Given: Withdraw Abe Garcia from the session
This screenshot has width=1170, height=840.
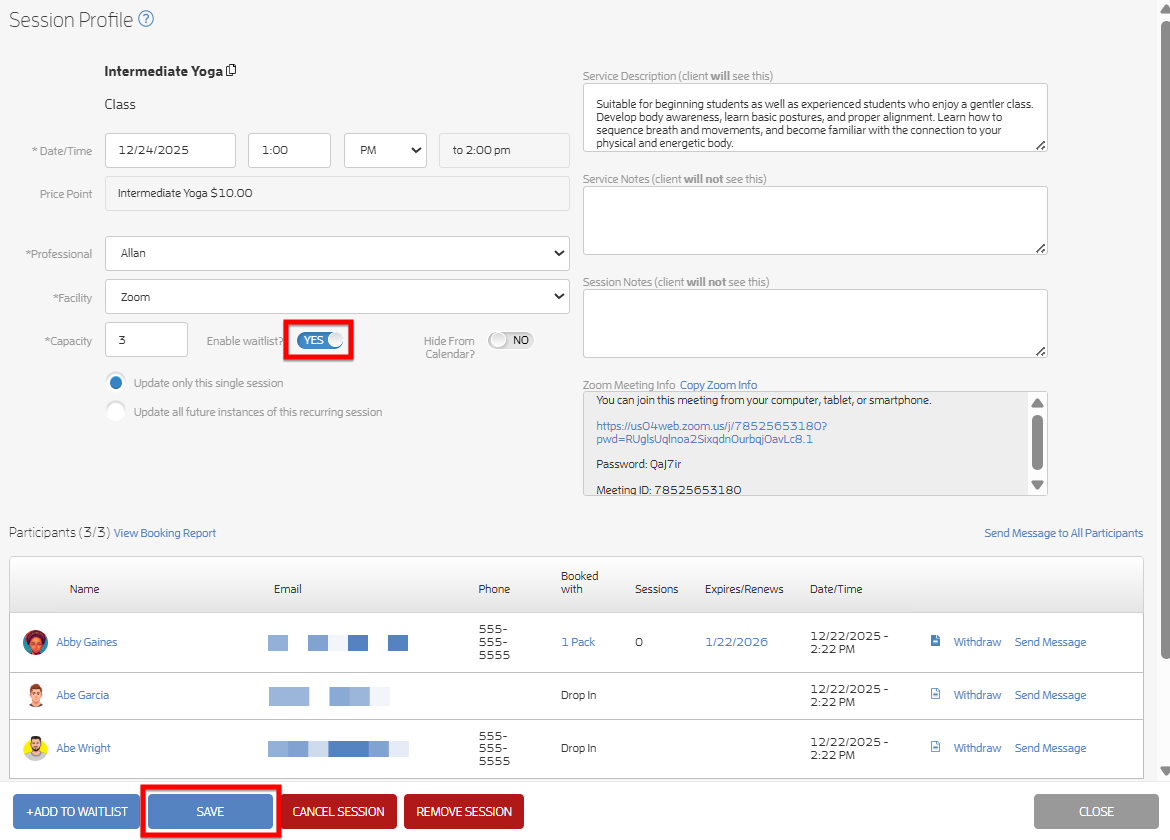Looking at the screenshot, I should click(977, 695).
